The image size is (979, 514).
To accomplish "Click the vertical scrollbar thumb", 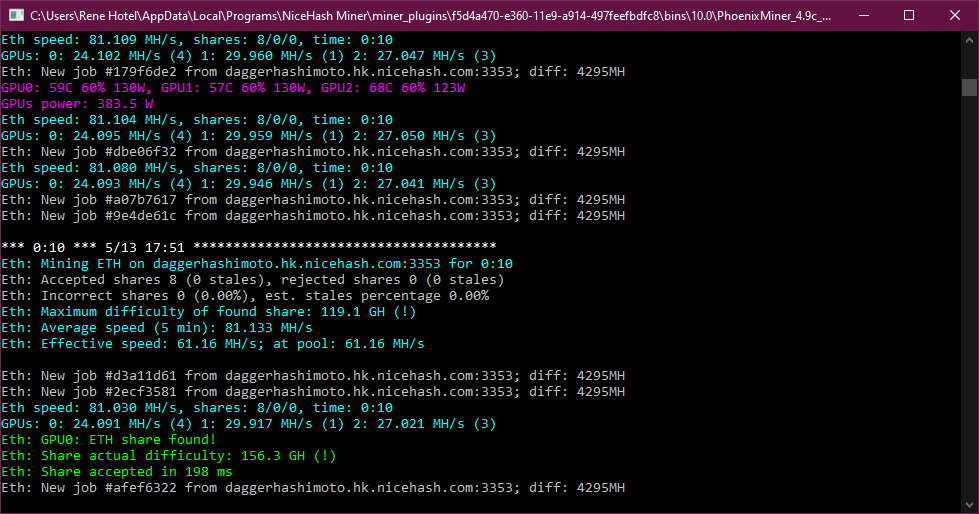I will tap(969, 87).
